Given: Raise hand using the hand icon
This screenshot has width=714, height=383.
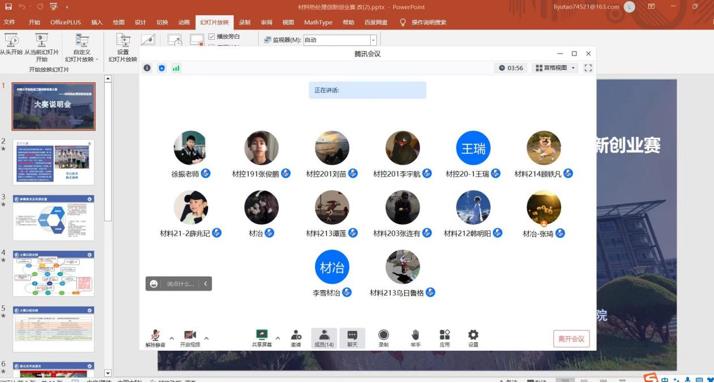Looking at the screenshot, I should tap(415, 338).
